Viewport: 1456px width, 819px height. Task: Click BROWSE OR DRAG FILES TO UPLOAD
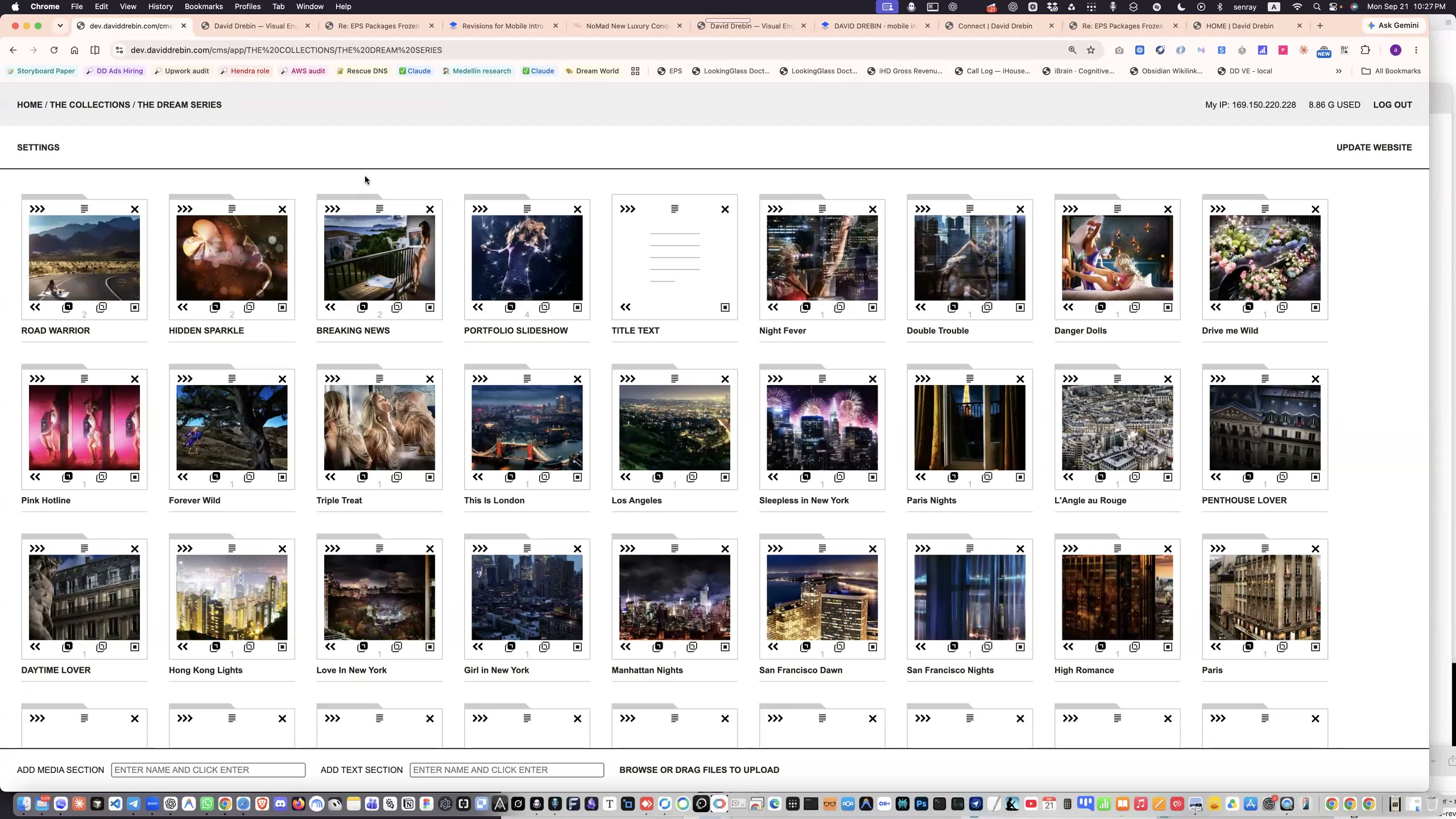(699, 770)
